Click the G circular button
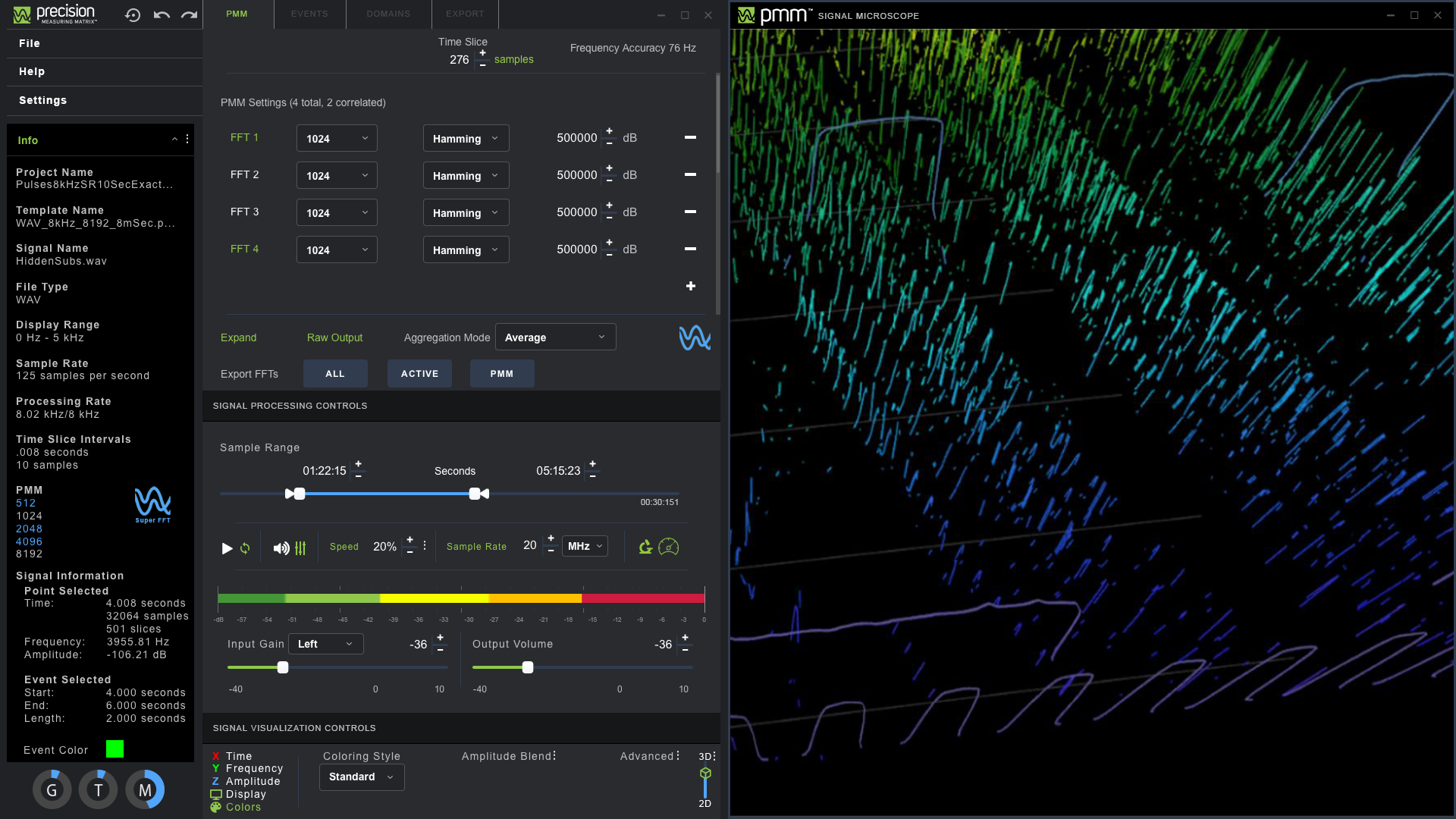1456x819 pixels. pyautogui.click(x=52, y=789)
